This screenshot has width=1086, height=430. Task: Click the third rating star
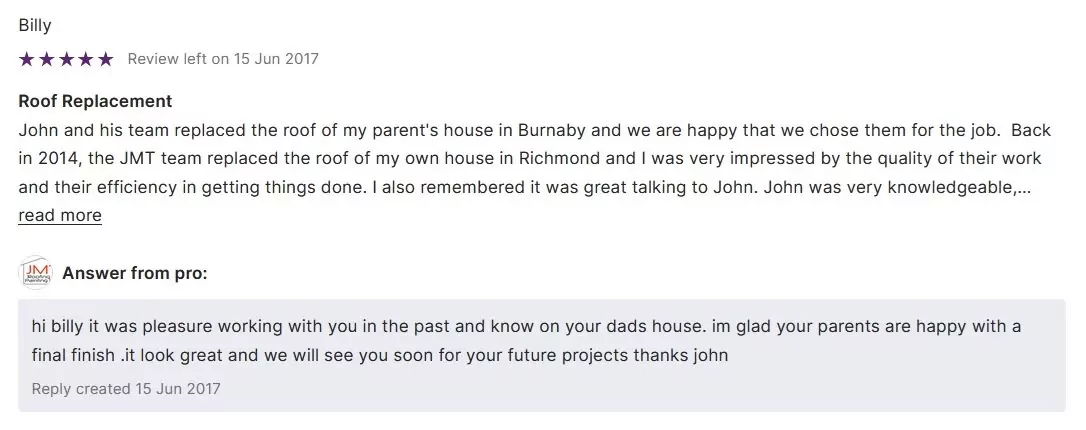click(x=66, y=59)
